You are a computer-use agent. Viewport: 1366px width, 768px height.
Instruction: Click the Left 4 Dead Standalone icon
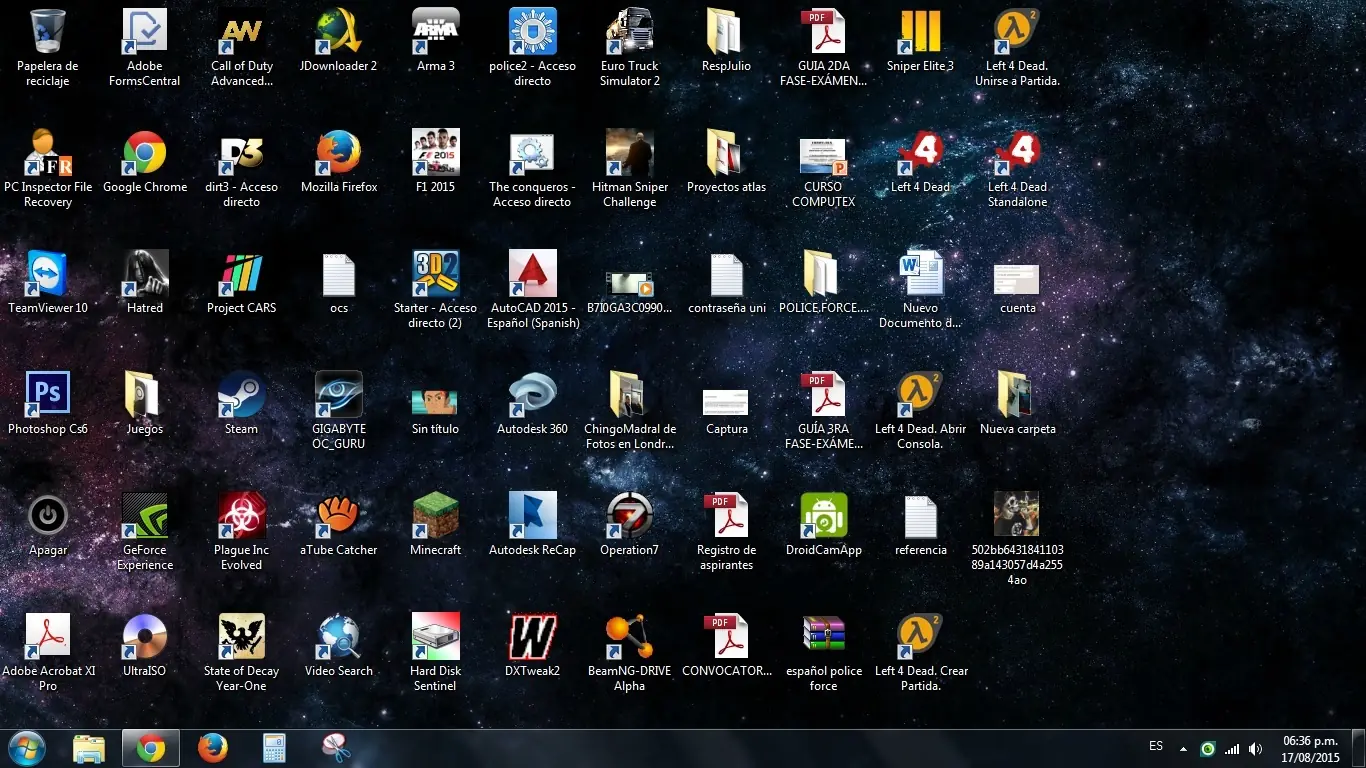point(1018,153)
